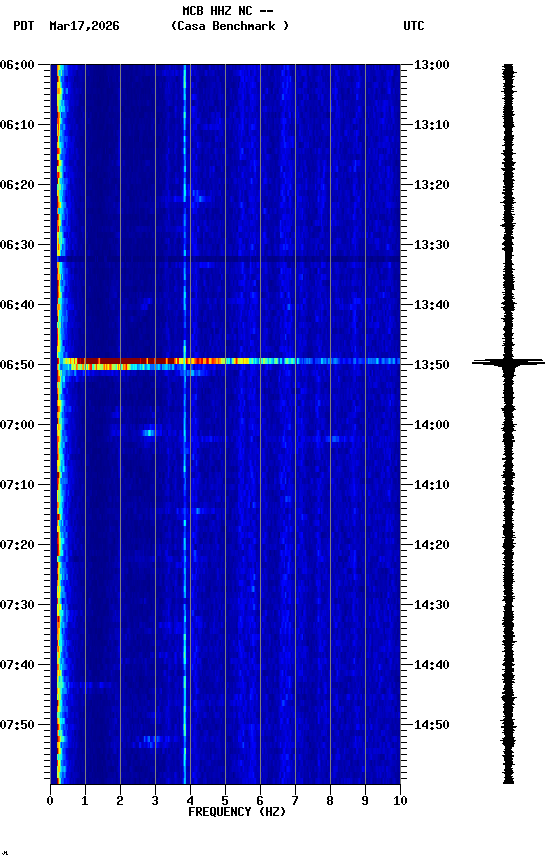Click the frequency axis tick label '6'
The height and width of the screenshot is (864, 552).
(x=260, y=801)
